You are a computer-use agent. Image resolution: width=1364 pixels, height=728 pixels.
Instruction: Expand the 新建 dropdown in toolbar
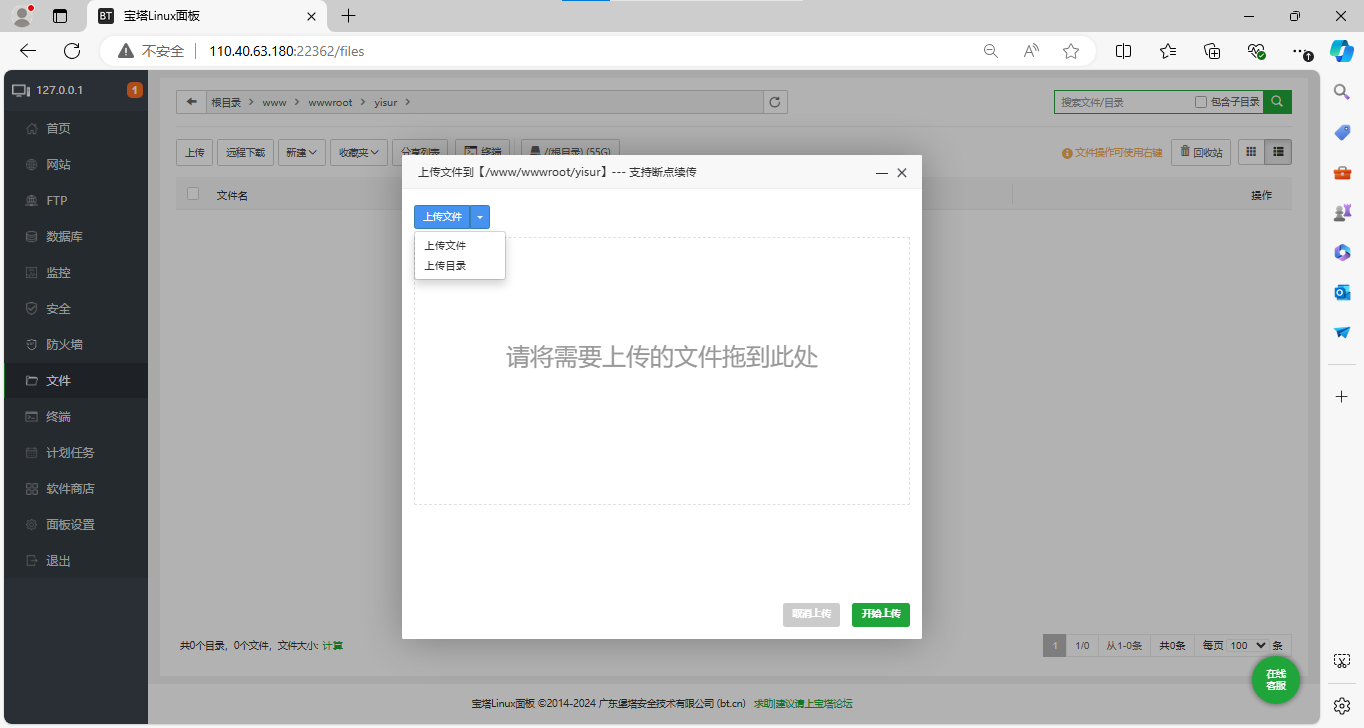point(301,151)
